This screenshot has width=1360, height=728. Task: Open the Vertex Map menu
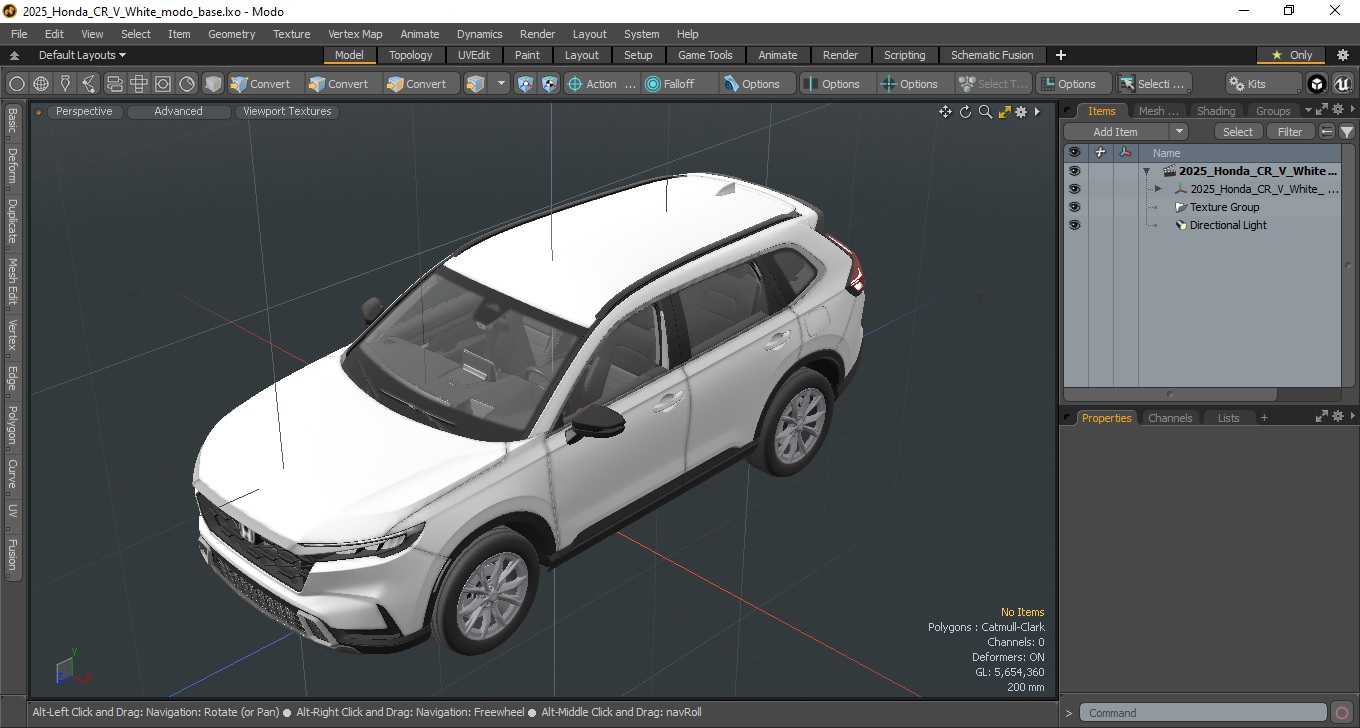[355, 34]
